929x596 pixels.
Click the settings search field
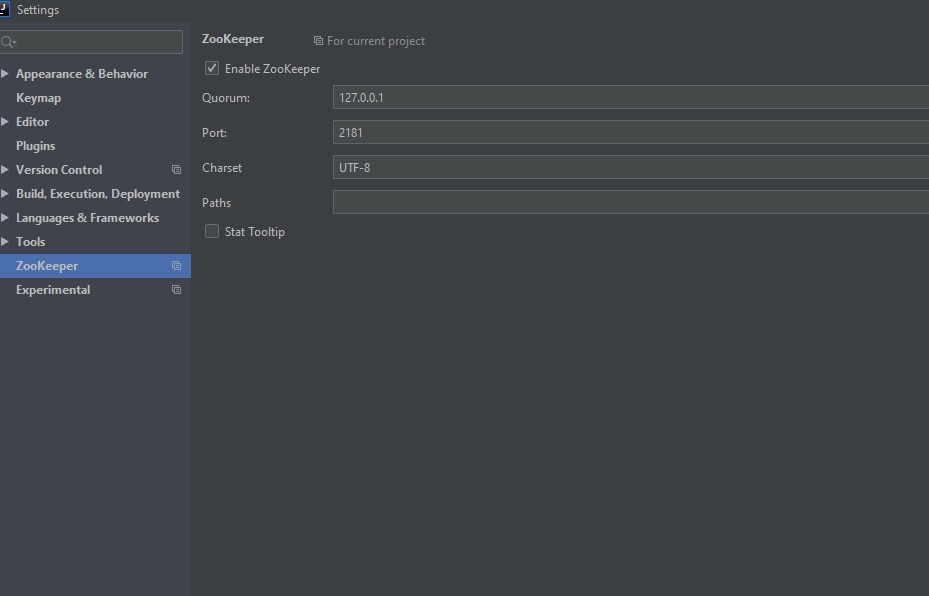point(91,42)
